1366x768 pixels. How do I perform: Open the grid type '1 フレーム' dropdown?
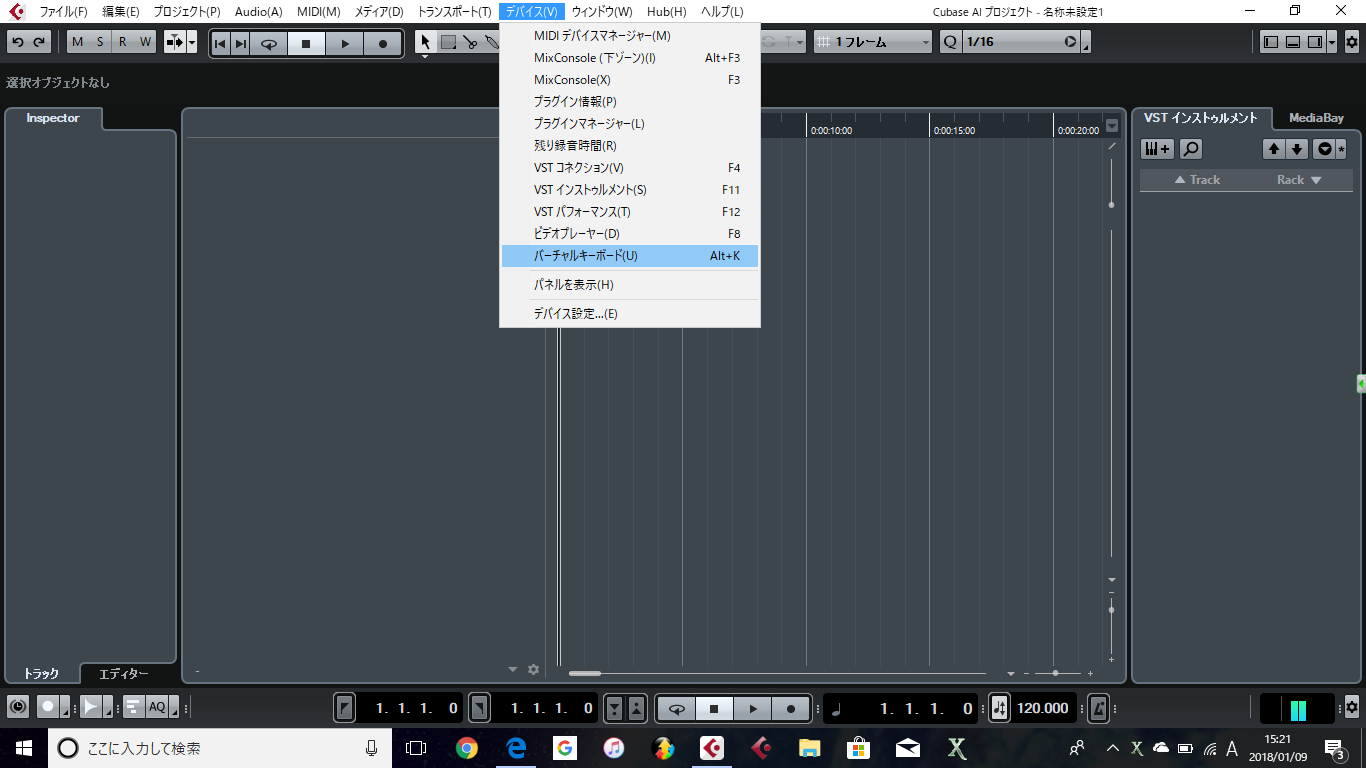tap(873, 42)
